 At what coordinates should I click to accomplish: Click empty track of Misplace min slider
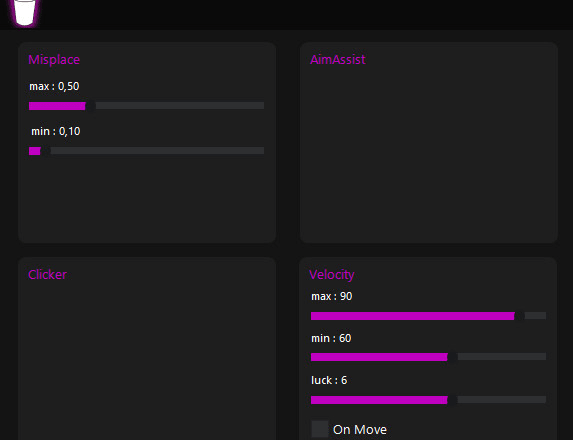pyautogui.click(x=157, y=151)
